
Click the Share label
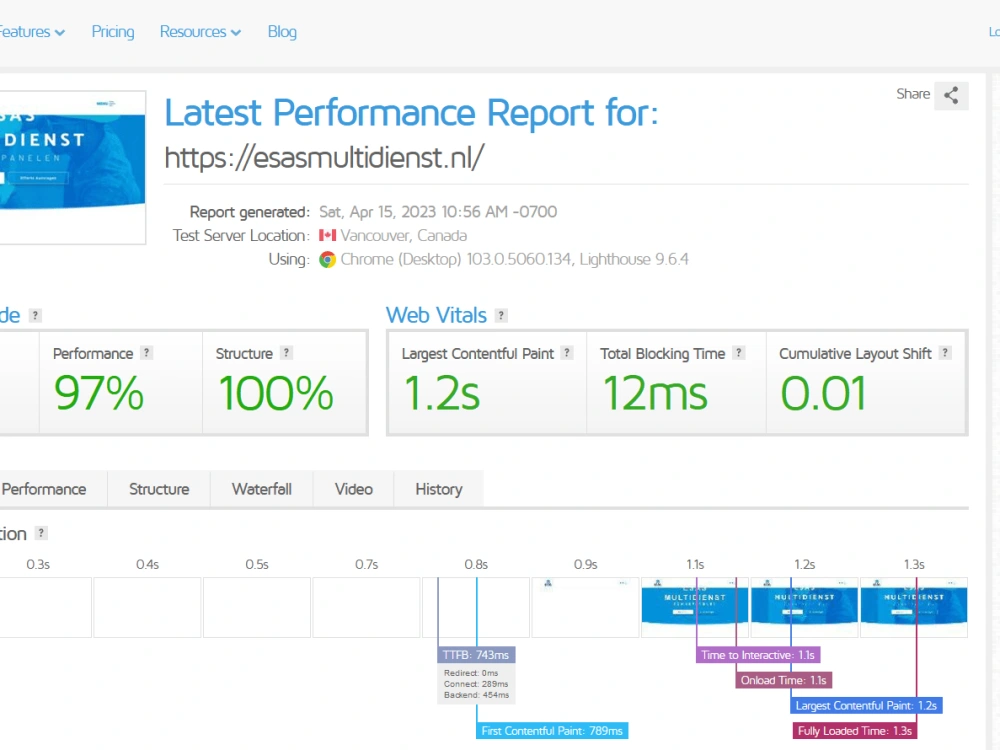(913, 94)
